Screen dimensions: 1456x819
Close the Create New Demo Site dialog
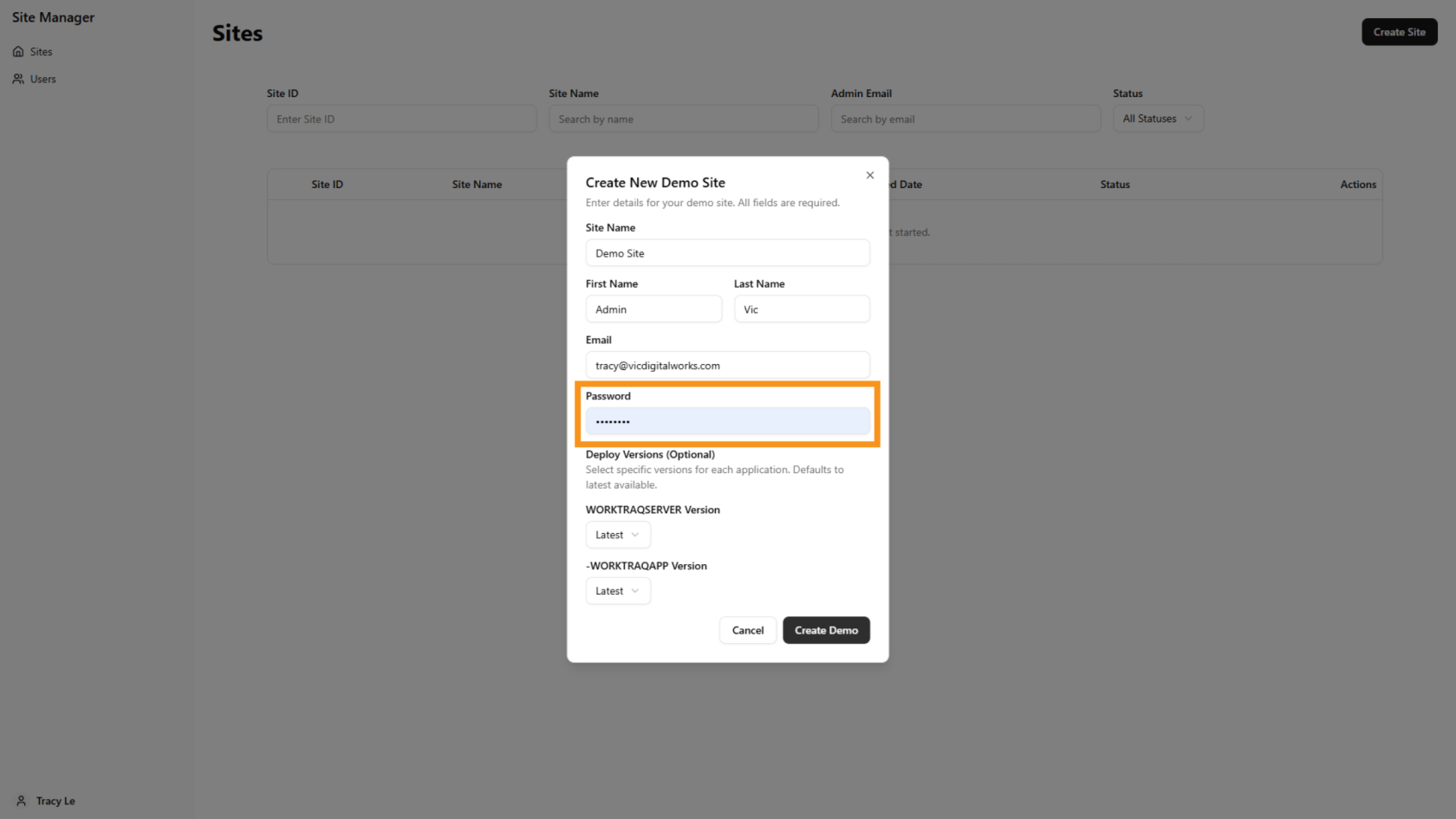[869, 175]
